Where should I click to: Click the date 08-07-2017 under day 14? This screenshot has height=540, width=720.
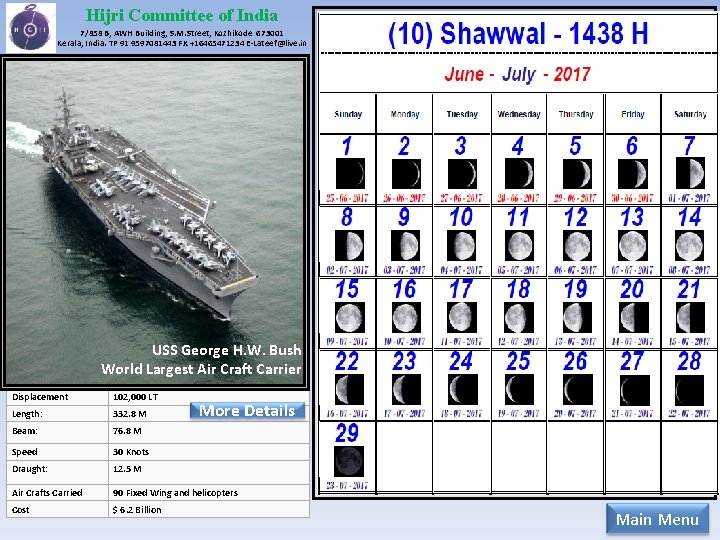[x=689, y=270]
